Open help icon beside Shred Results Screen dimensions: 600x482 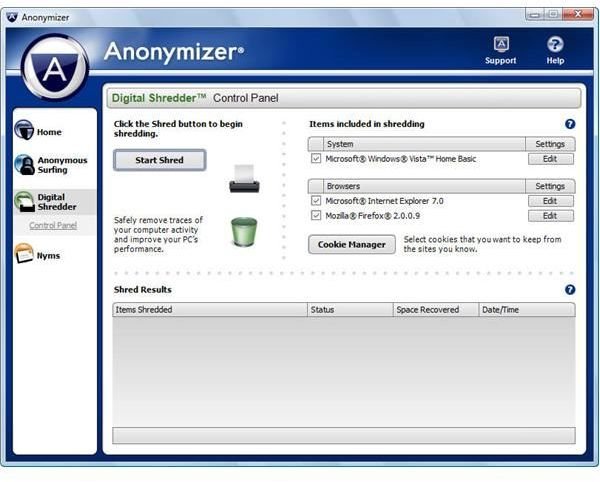(570, 290)
